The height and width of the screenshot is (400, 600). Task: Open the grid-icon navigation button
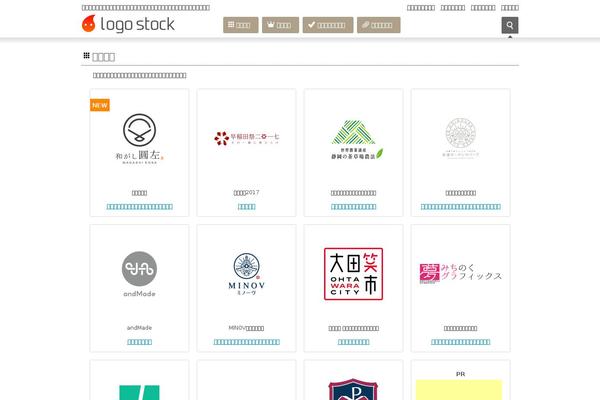pyautogui.click(x=241, y=25)
